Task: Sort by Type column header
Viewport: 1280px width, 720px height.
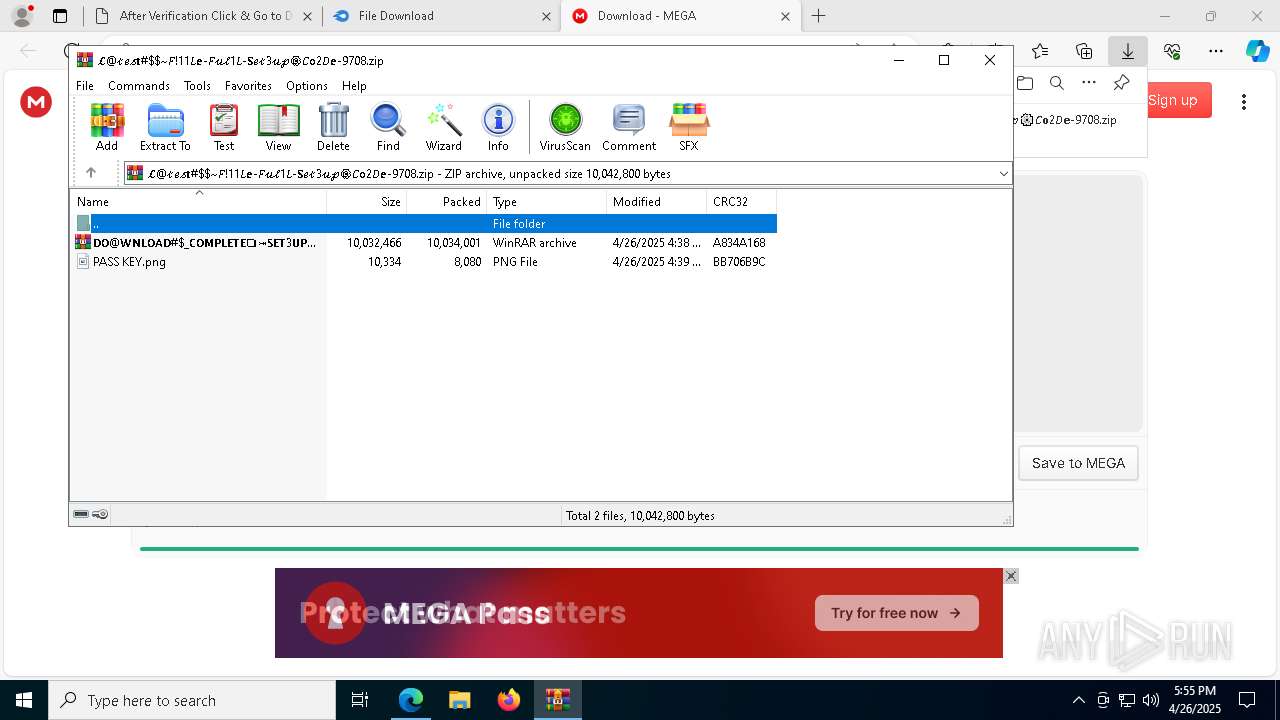Action: [x=547, y=201]
